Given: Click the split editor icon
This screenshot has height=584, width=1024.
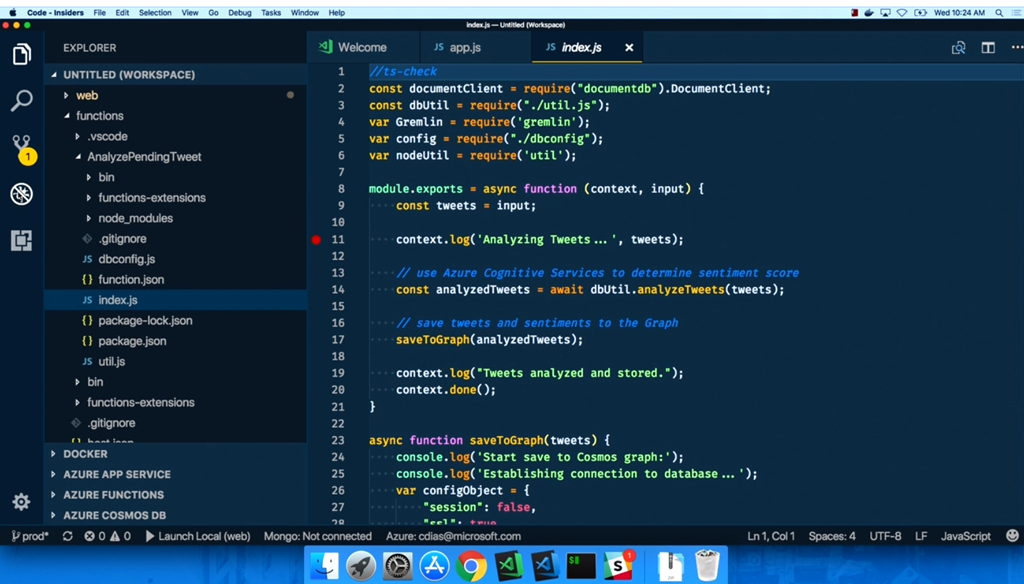Looking at the screenshot, I should pos(988,48).
